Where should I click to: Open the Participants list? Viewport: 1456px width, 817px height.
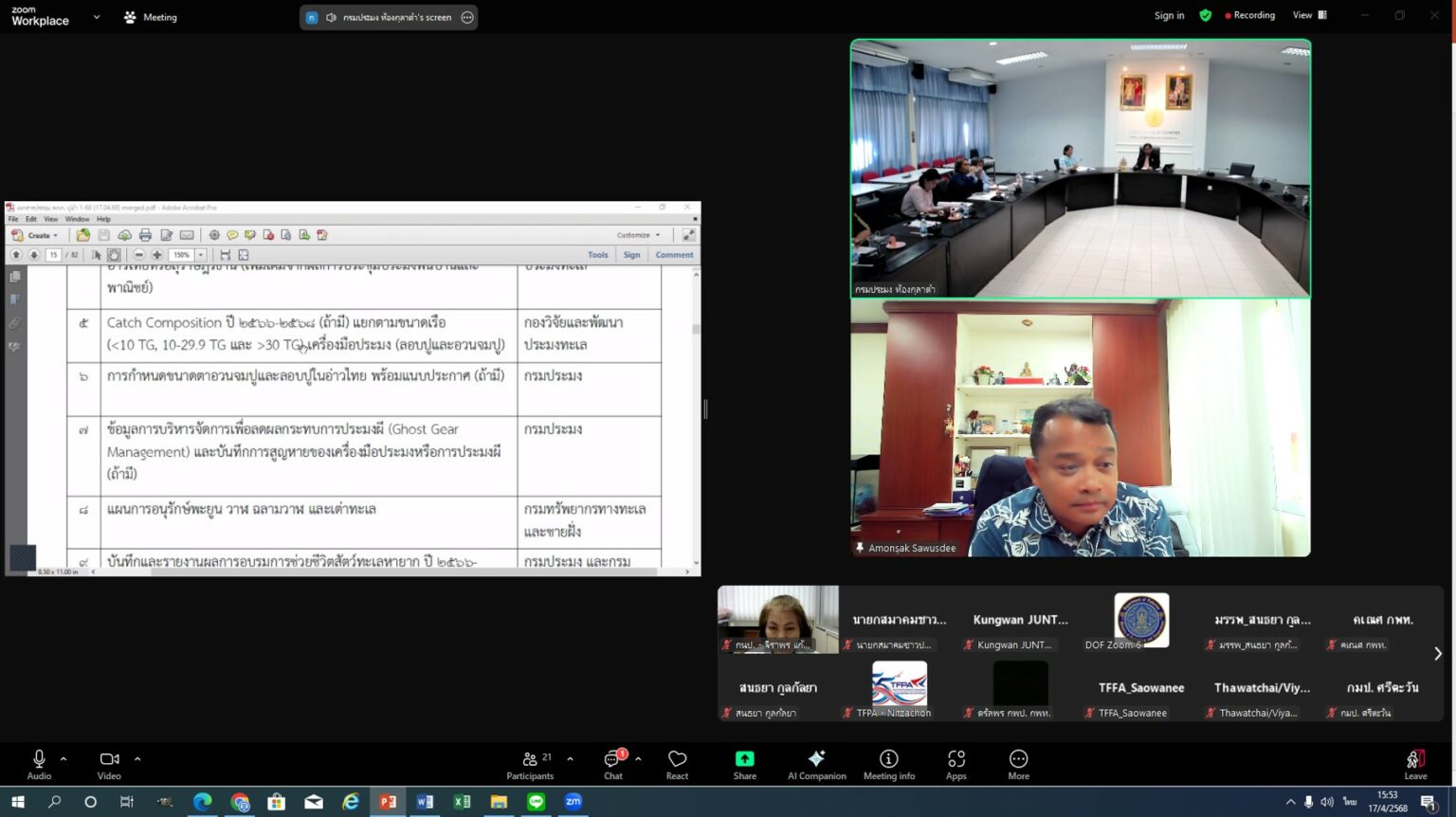[x=530, y=764]
